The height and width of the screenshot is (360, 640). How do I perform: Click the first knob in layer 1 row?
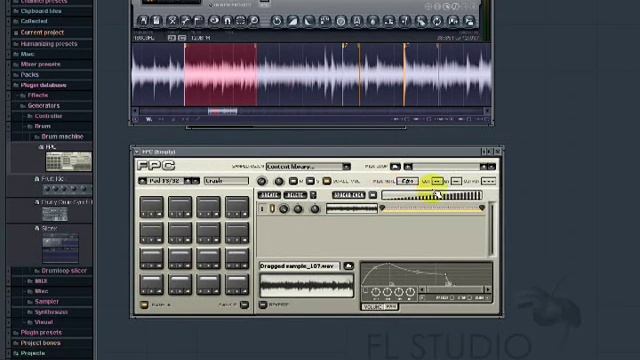click(283, 209)
